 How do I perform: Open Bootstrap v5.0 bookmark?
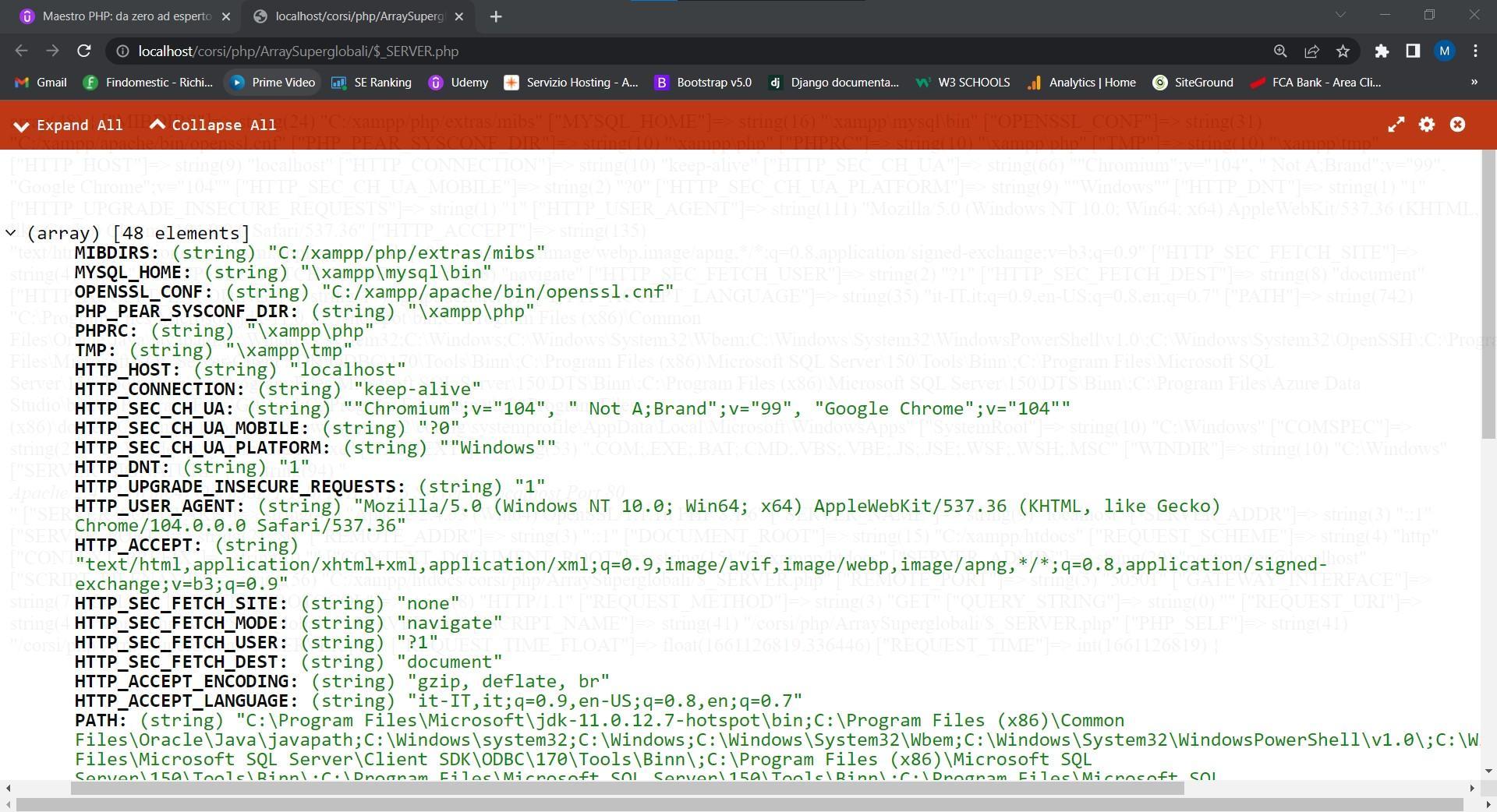(702, 83)
